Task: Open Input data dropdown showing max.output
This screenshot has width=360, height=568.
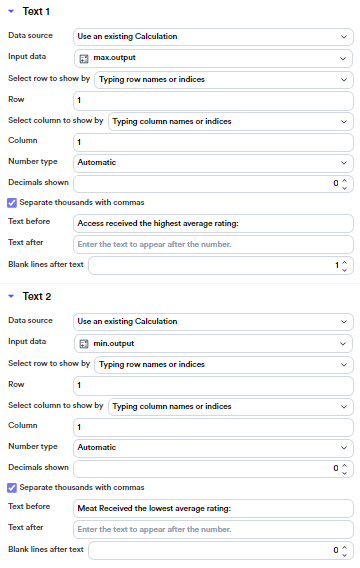Action: click(213, 58)
